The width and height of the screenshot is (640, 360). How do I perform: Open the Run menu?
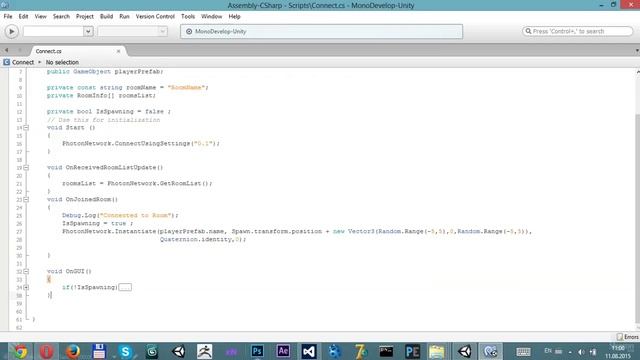point(124,16)
